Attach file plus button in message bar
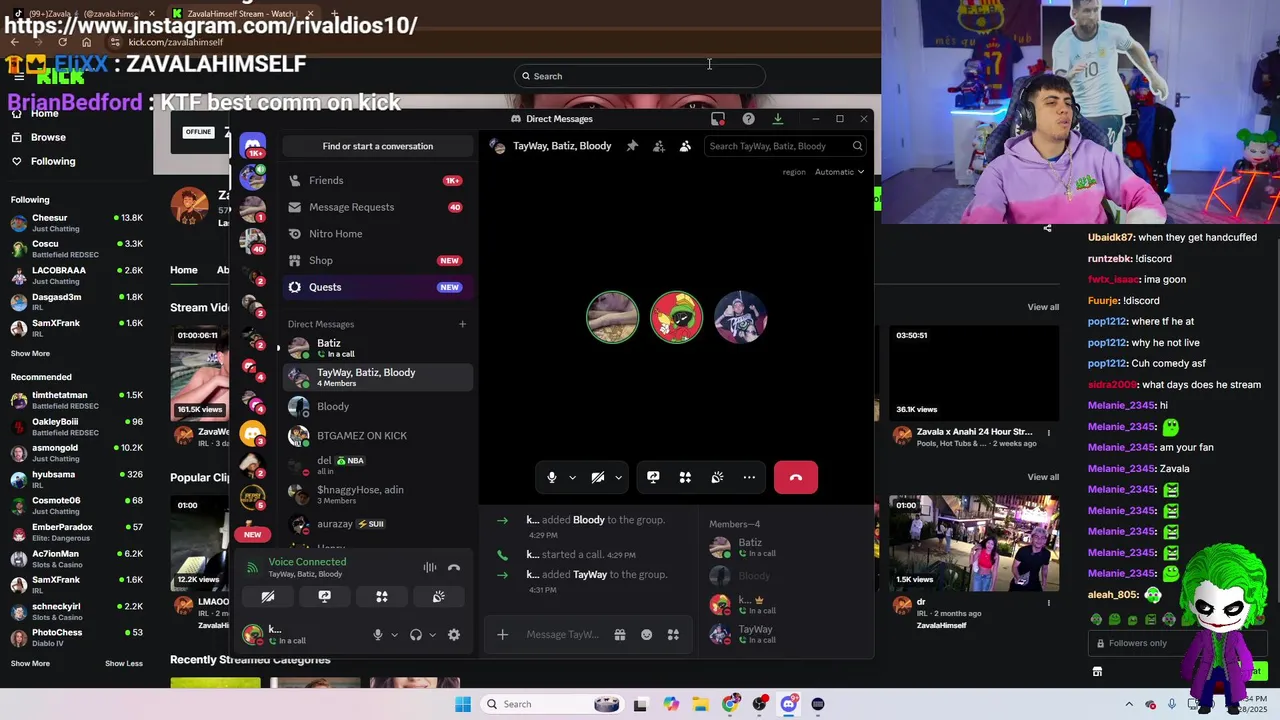Viewport: 1280px width, 720px height. (503, 634)
